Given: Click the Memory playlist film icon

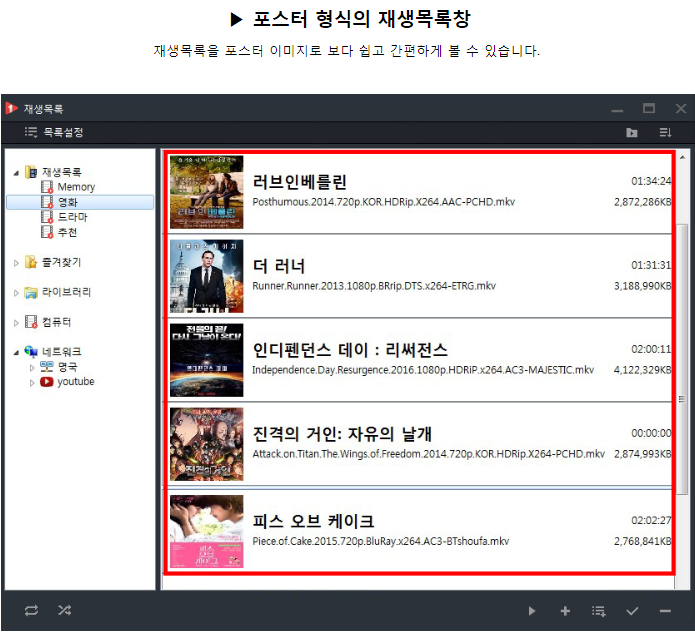Looking at the screenshot, I should [x=47, y=187].
